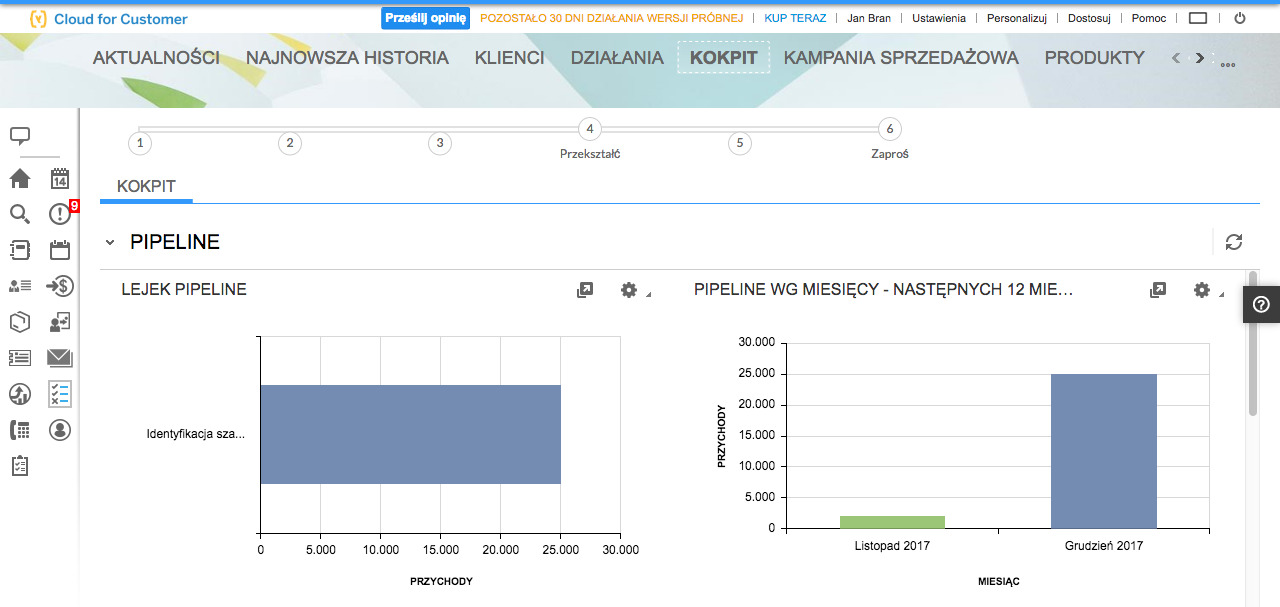This screenshot has height=607, width=1280.
Task: Collapse the PIPELINE section
Action: pyautogui.click(x=110, y=243)
